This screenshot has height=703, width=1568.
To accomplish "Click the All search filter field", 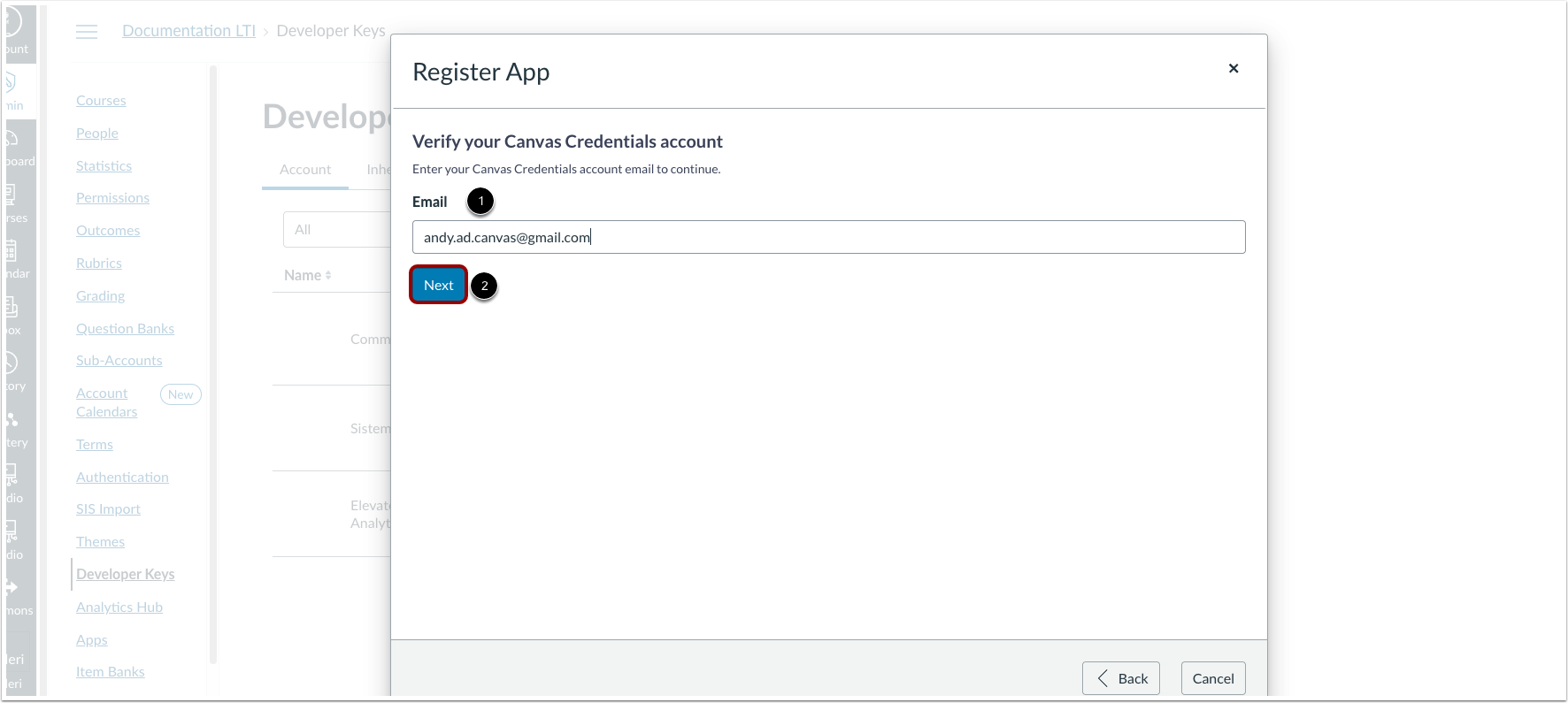I will tap(337, 230).
